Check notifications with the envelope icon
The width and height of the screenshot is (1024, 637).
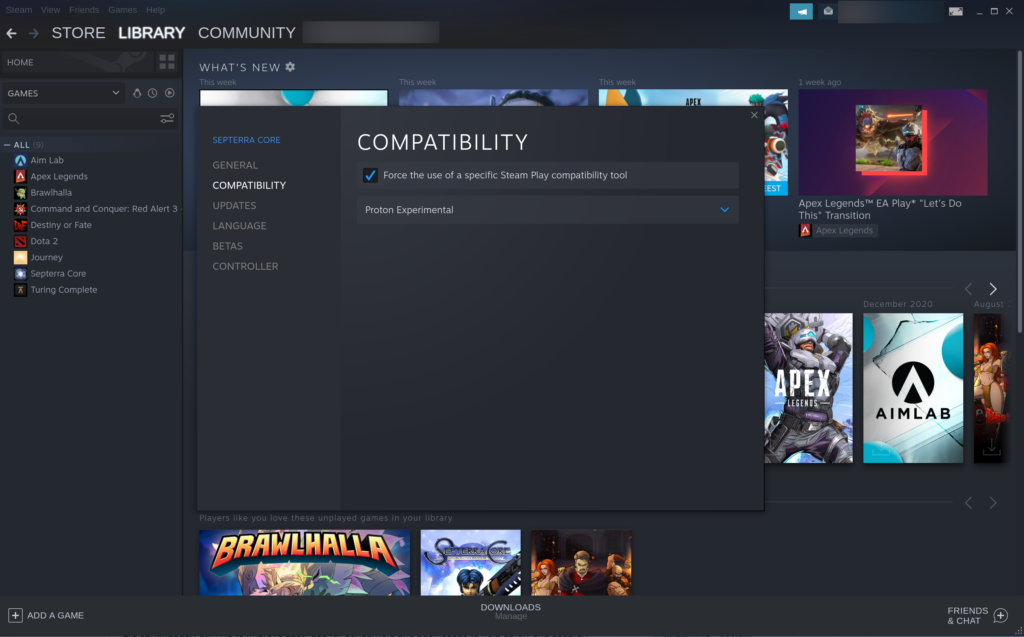[x=827, y=11]
